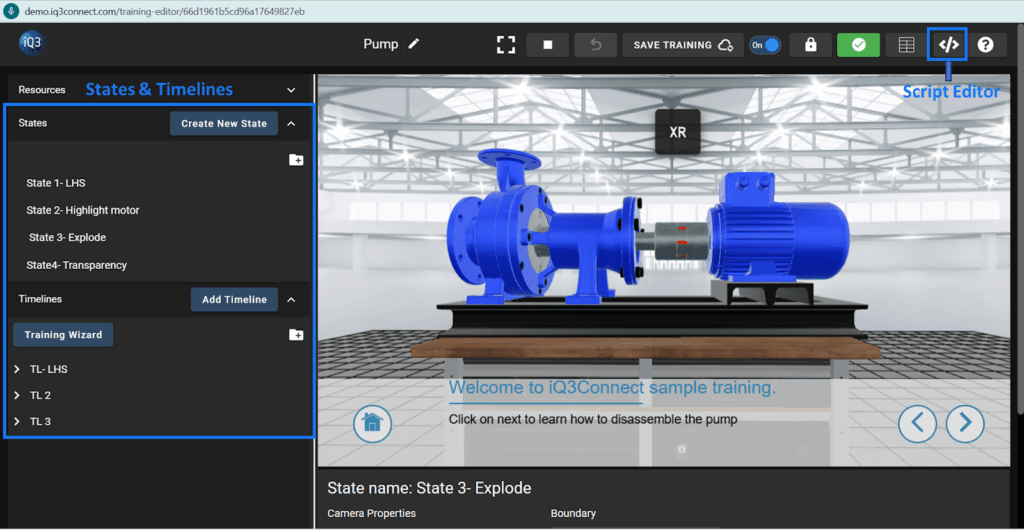Toggle the On switch in toolbar
Screen dimensions: 1024x530
[765, 45]
